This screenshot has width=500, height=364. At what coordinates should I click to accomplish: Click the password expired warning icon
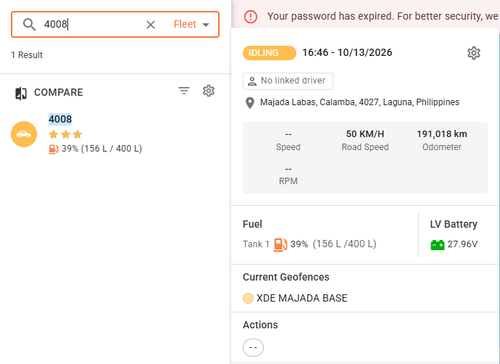(x=251, y=17)
